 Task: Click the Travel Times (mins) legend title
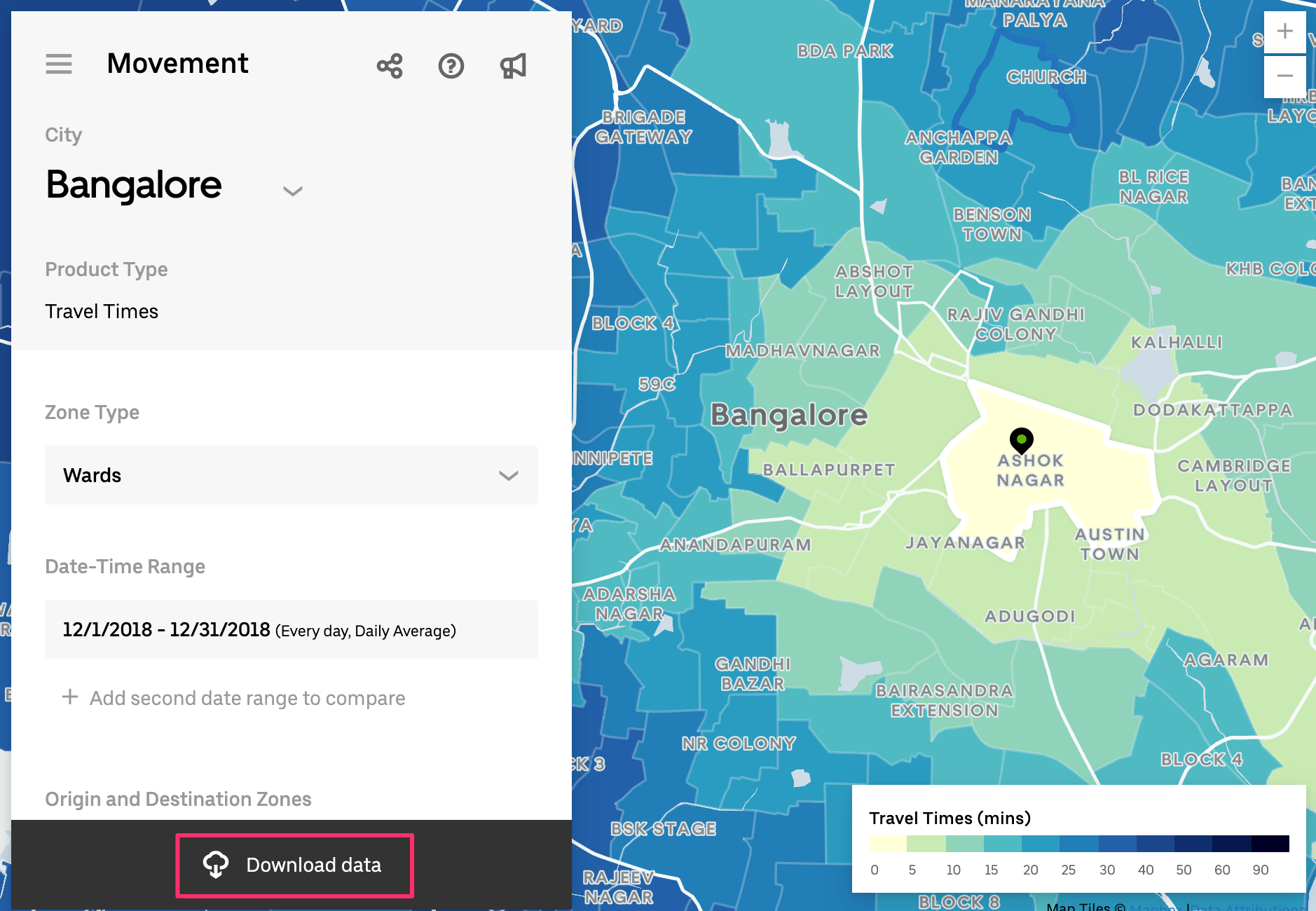tap(950, 818)
